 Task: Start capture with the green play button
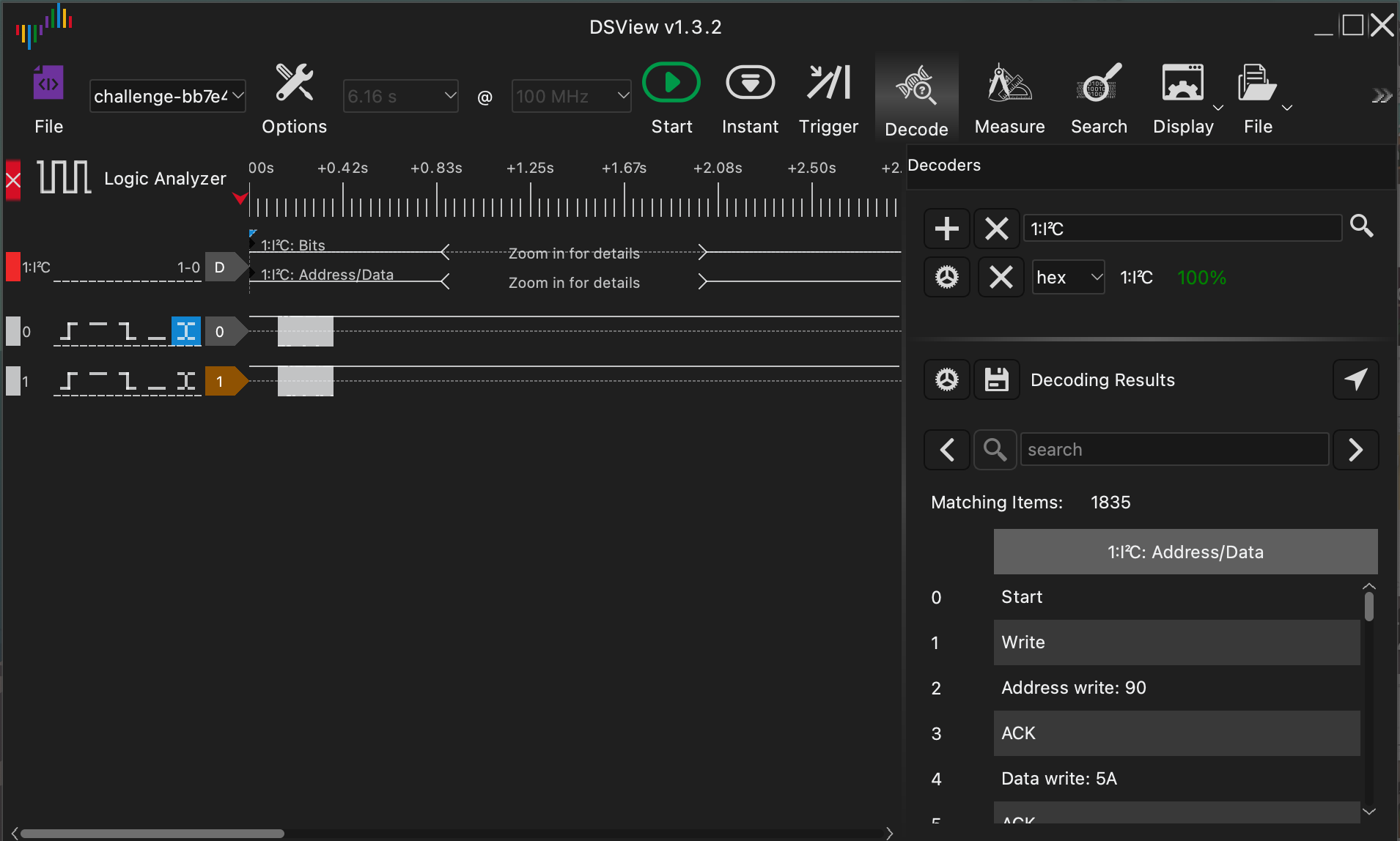click(x=671, y=82)
